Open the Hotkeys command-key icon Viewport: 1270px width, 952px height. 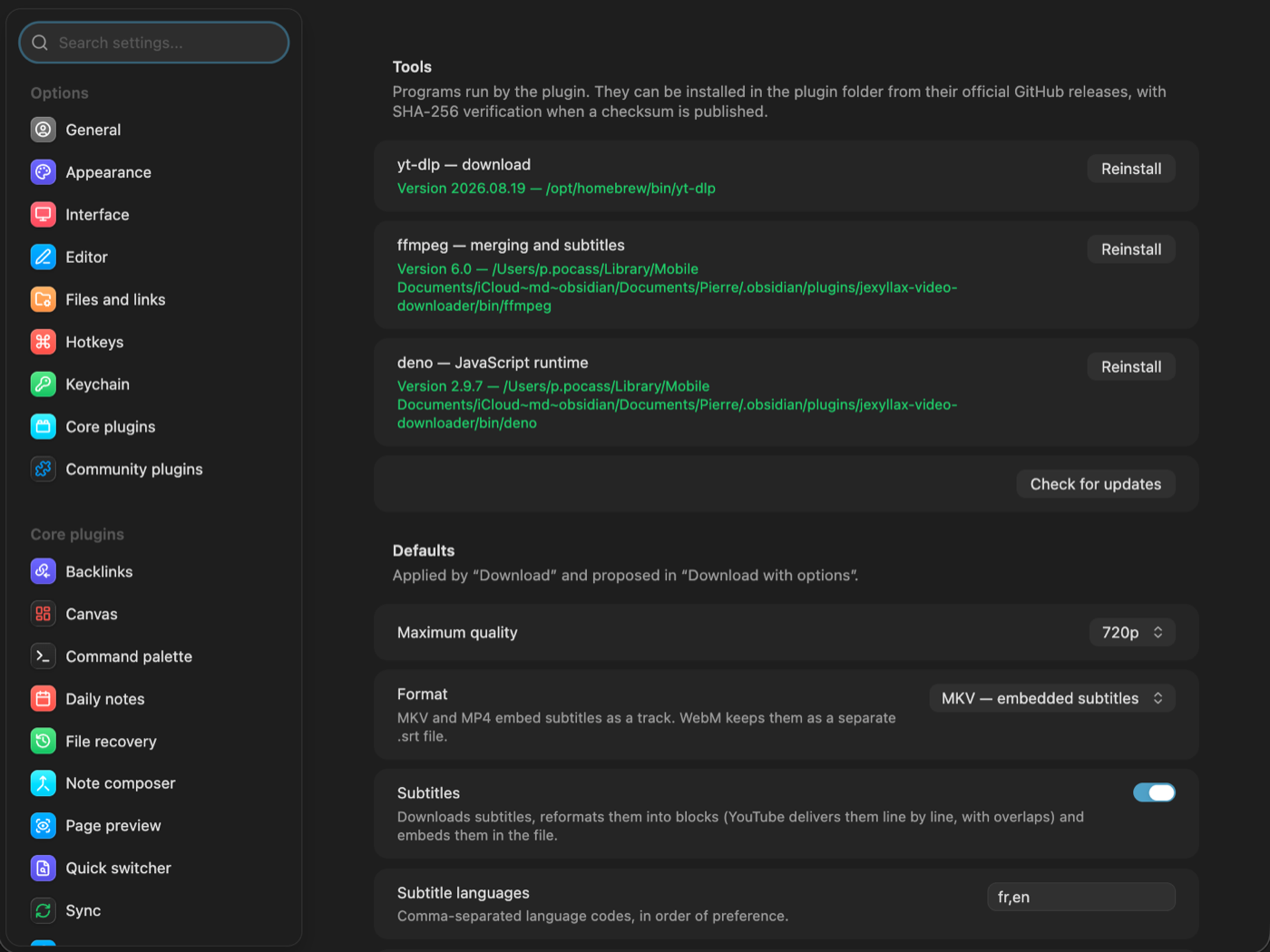coord(44,342)
